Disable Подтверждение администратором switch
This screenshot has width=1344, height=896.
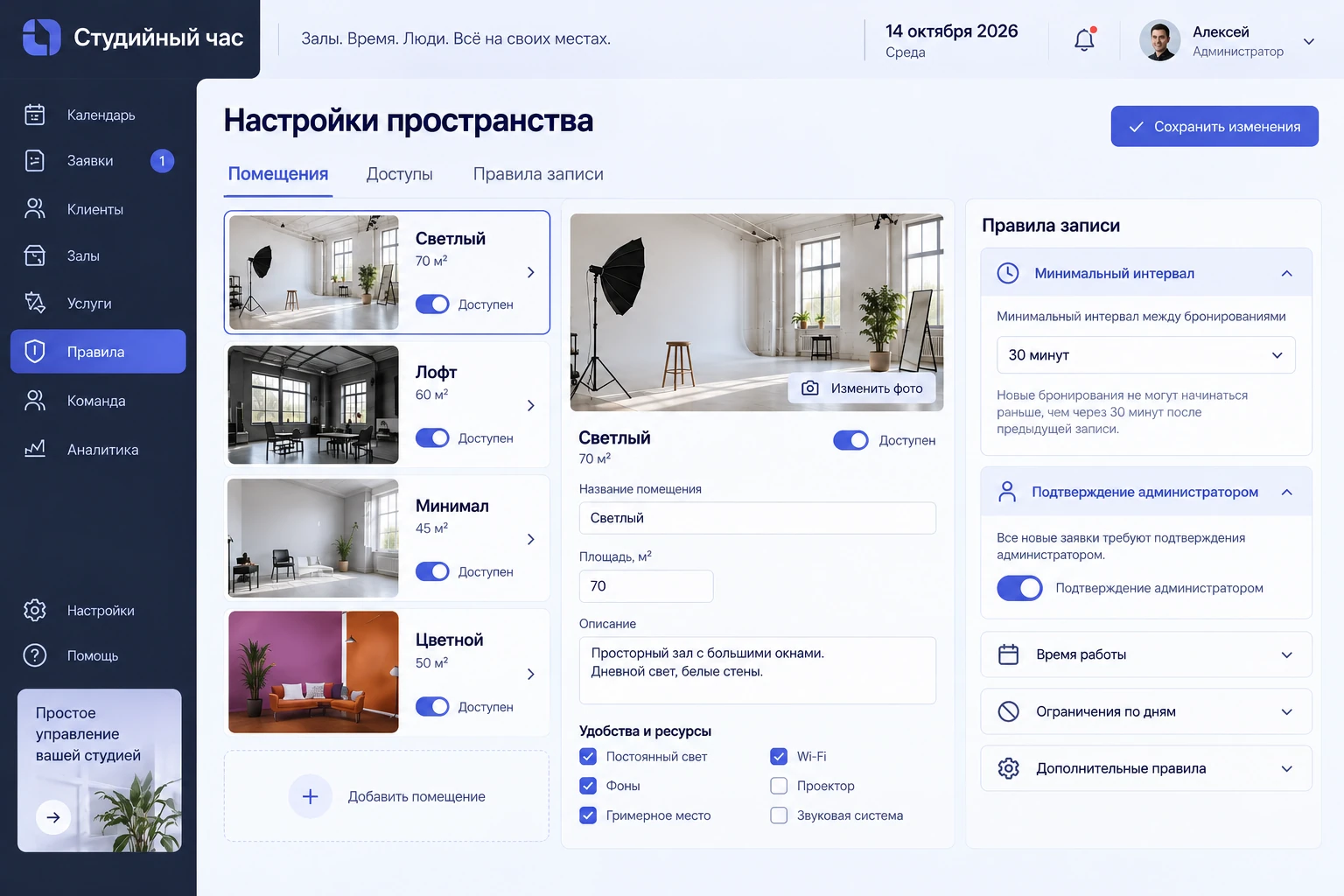point(1019,588)
